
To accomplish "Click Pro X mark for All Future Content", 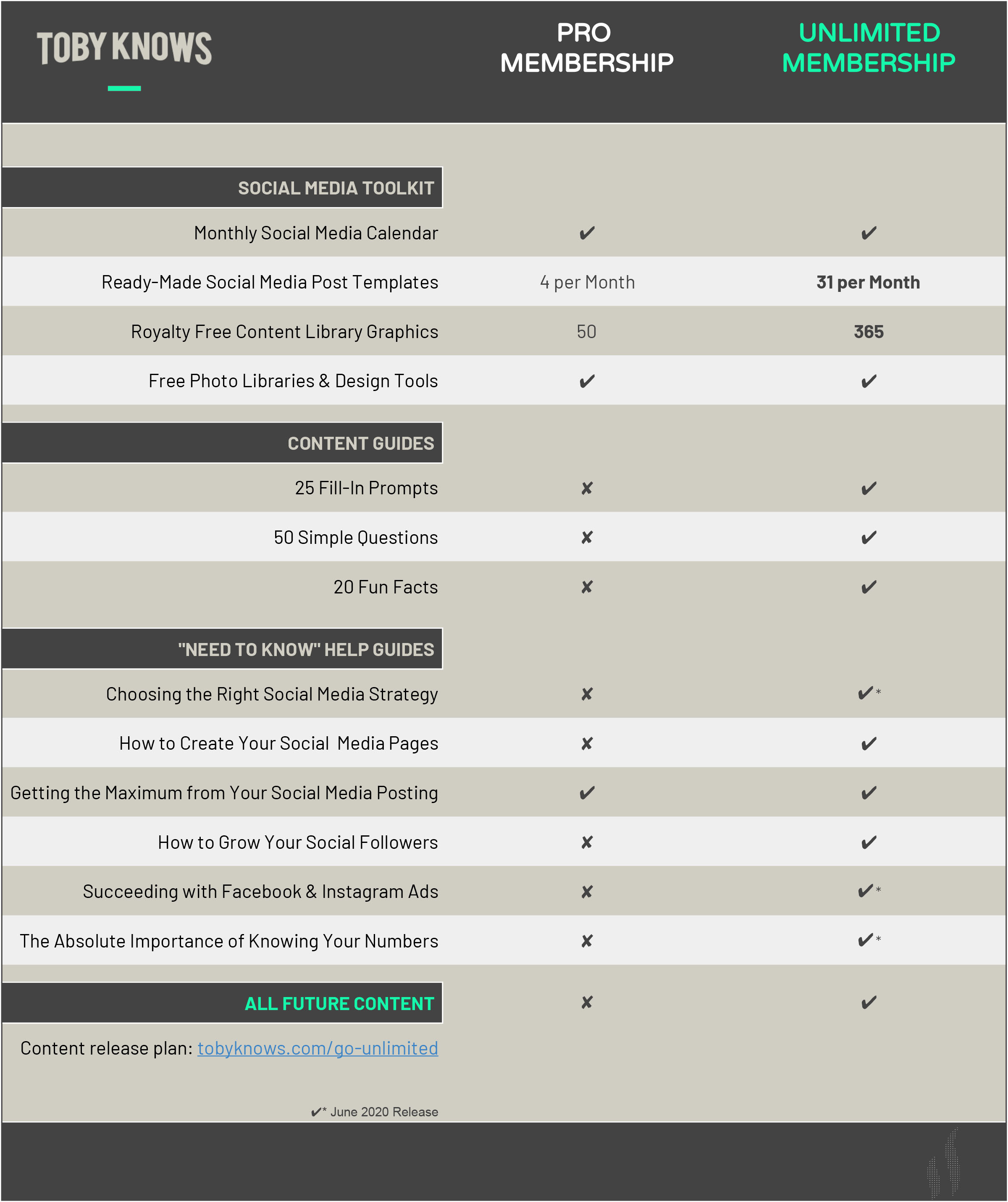I will 587,1003.
